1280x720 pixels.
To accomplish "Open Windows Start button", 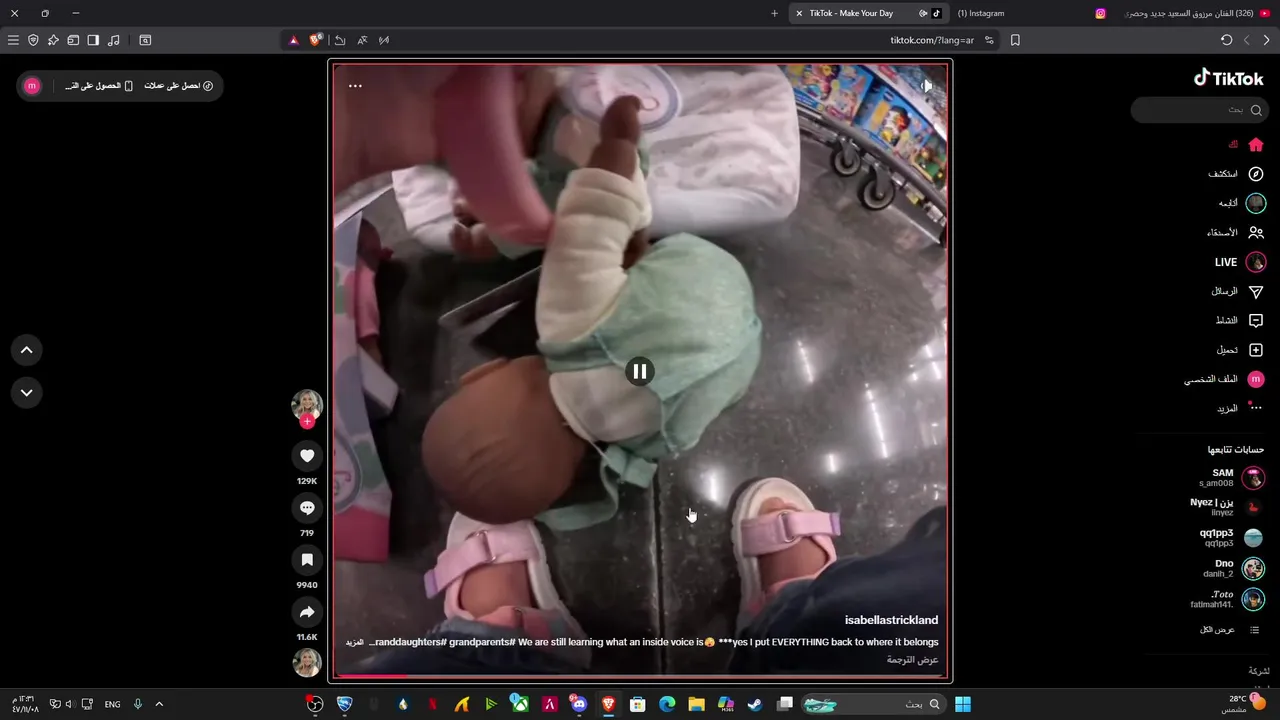I will (x=963, y=704).
